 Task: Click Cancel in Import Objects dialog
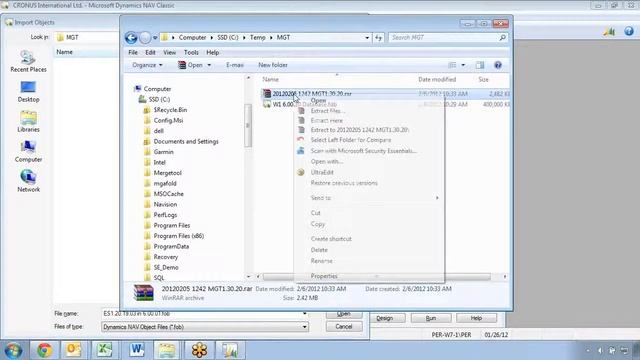[x=344, y=327]
